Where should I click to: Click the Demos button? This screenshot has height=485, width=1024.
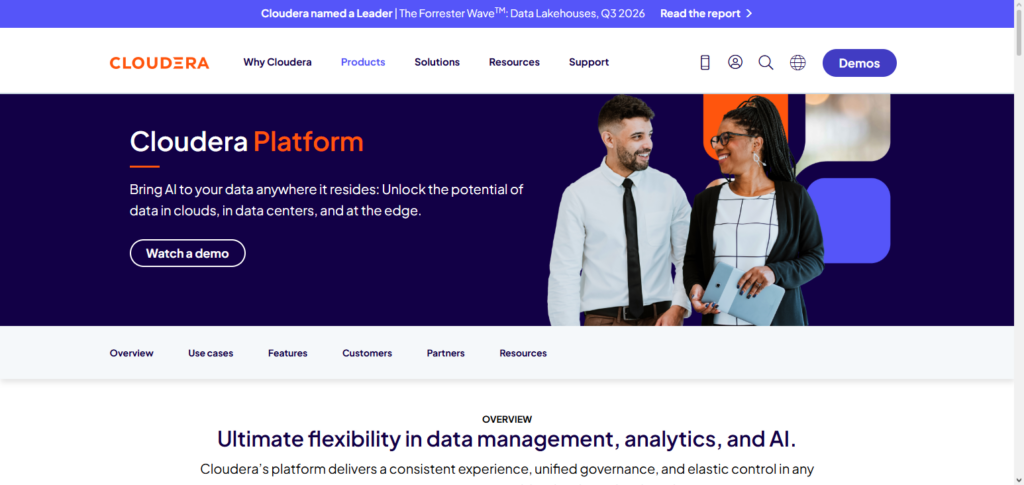[x=859, y=63]
